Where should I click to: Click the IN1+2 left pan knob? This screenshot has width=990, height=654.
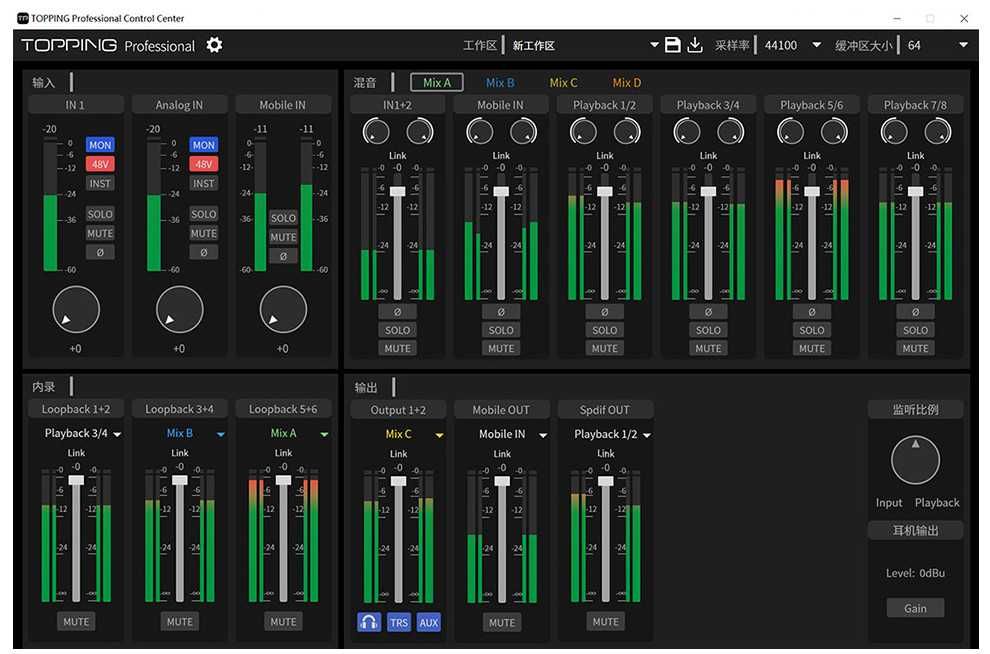(x=376, y=131)
